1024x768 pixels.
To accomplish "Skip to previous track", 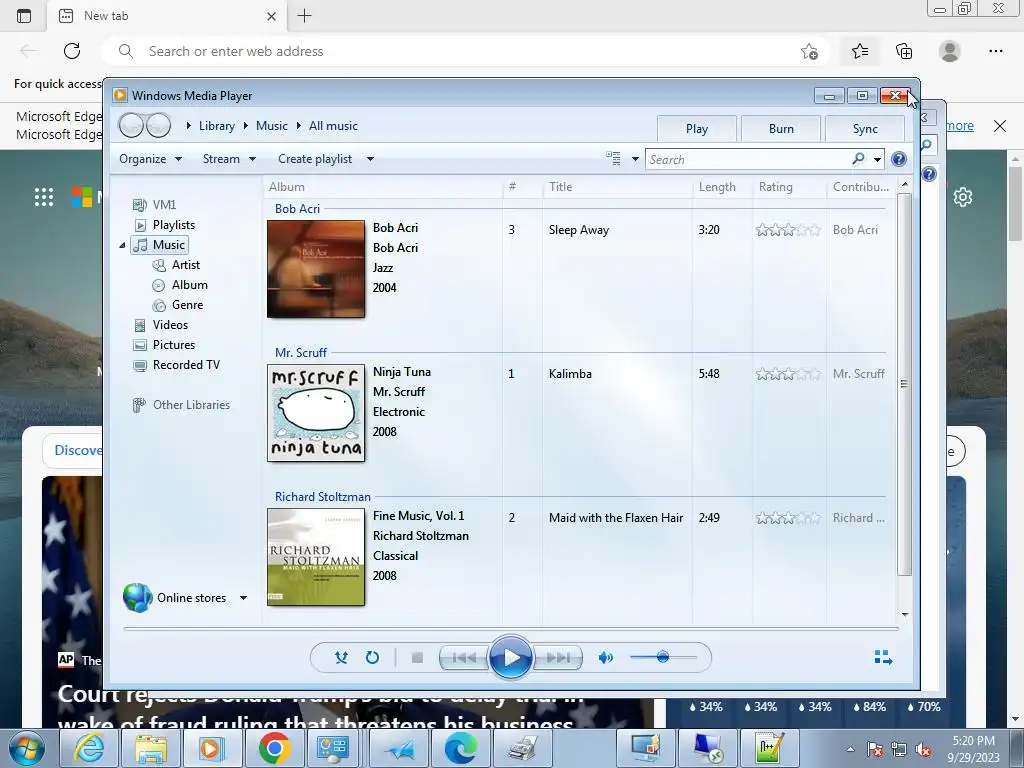I will click(464, 658).
